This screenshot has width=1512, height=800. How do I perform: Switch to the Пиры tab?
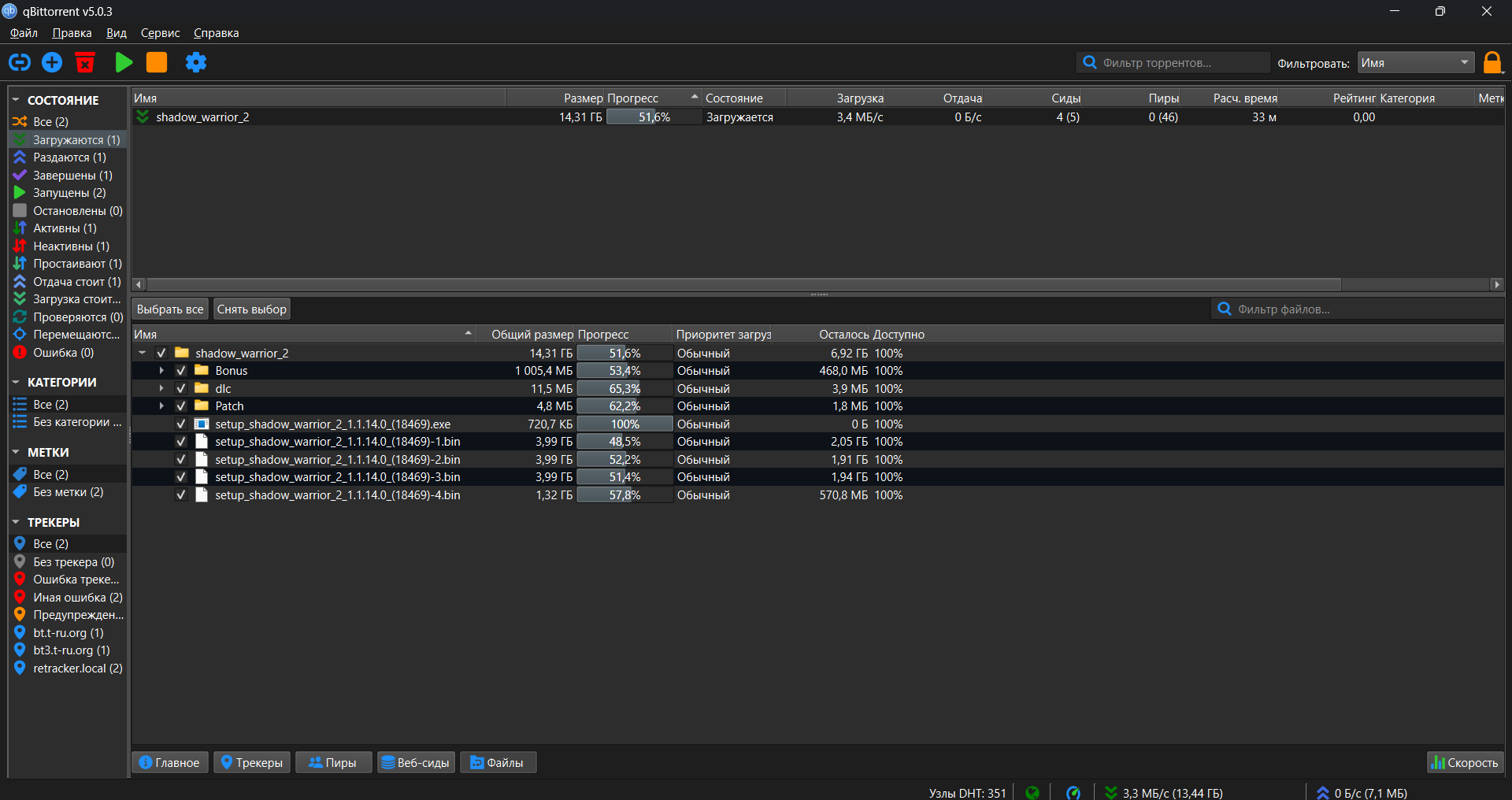(333, 762)
